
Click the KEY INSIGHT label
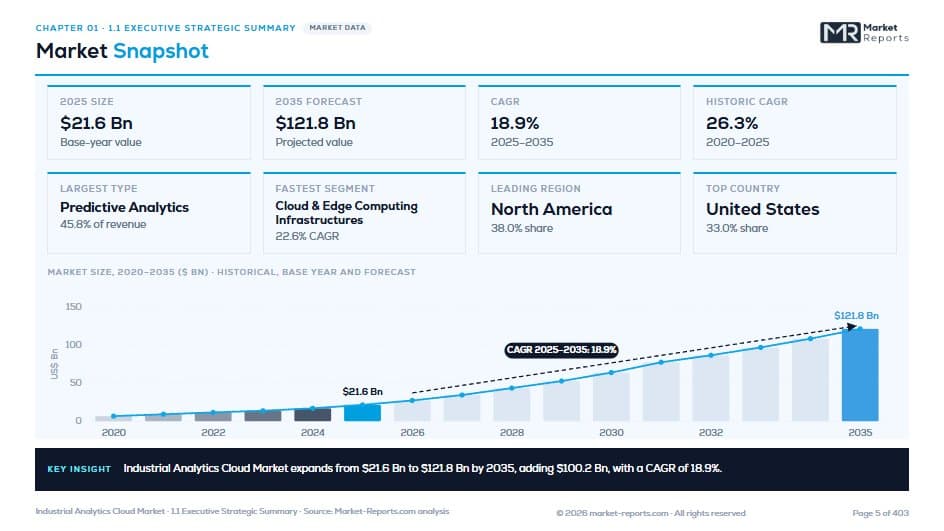[79, 469]
